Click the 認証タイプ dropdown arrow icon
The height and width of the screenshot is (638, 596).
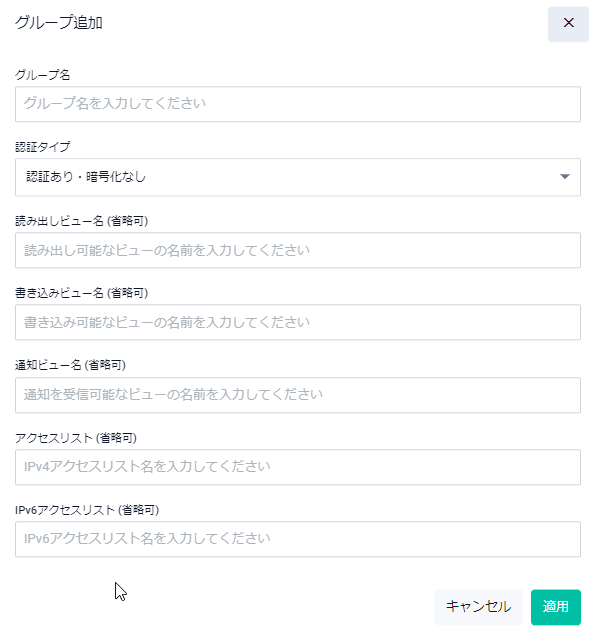[564, 177]
